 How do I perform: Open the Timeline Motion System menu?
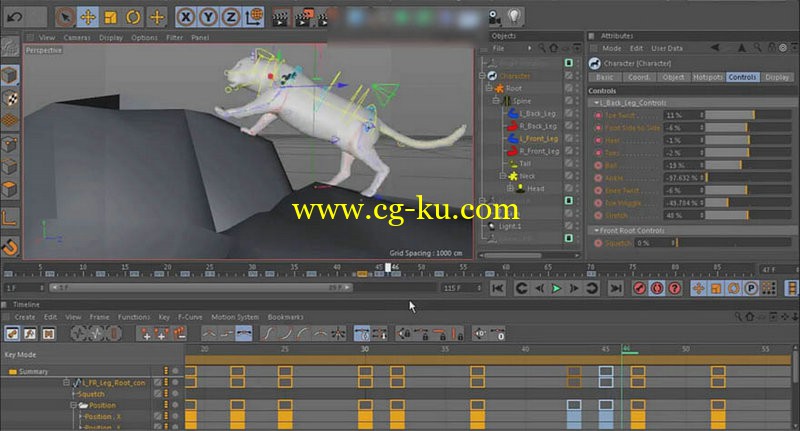[x=235, y=317]
